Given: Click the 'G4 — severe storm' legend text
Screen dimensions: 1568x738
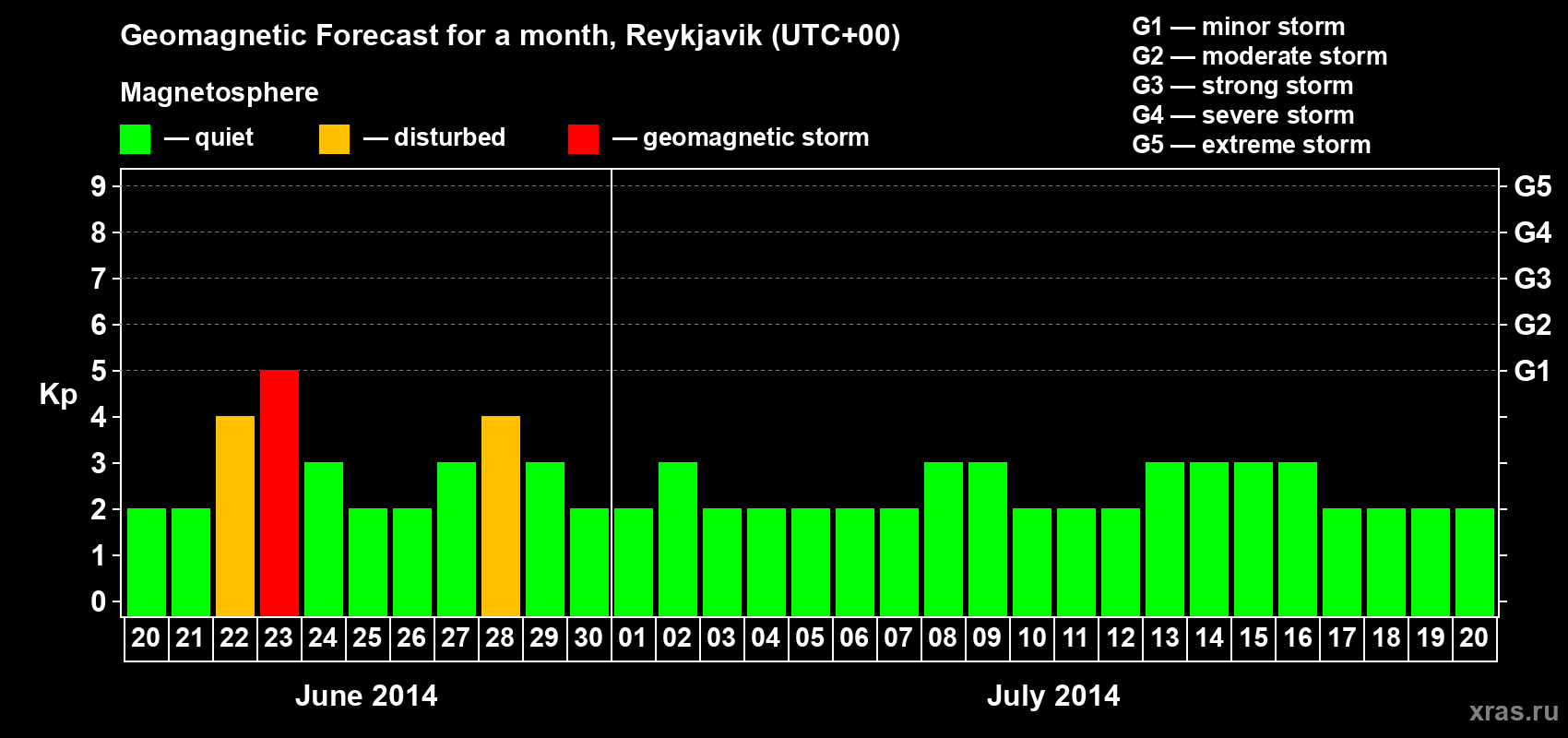Looking at the screenshot, I should coord(1242,115).
